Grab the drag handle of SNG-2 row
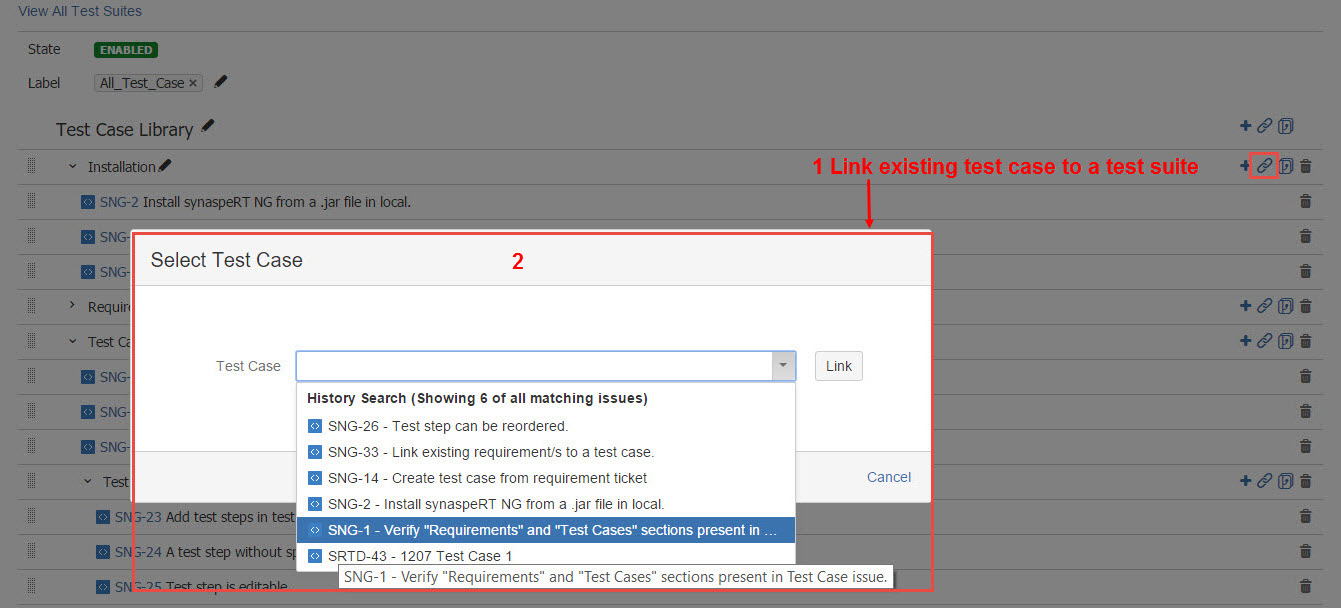1341x608 pixels. click(x=31, y=201)
